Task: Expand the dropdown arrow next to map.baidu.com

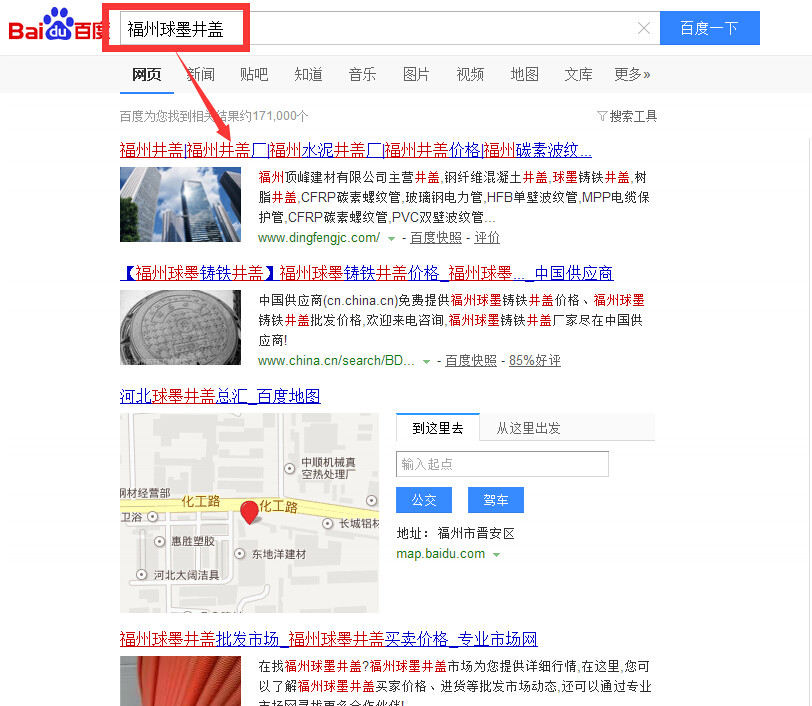Action: tap(497, 555)
